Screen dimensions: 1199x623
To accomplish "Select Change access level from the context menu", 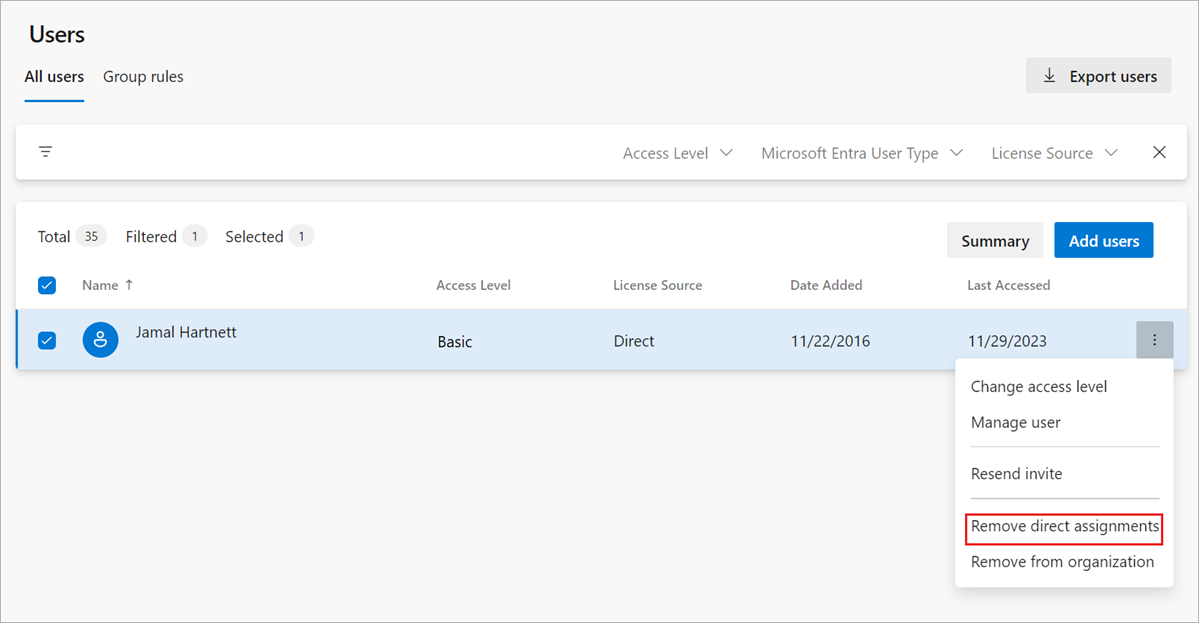I will click(1039, 386).
